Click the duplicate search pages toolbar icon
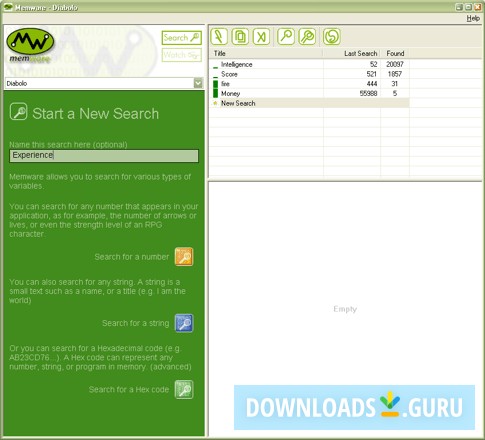 coord(240,36)
